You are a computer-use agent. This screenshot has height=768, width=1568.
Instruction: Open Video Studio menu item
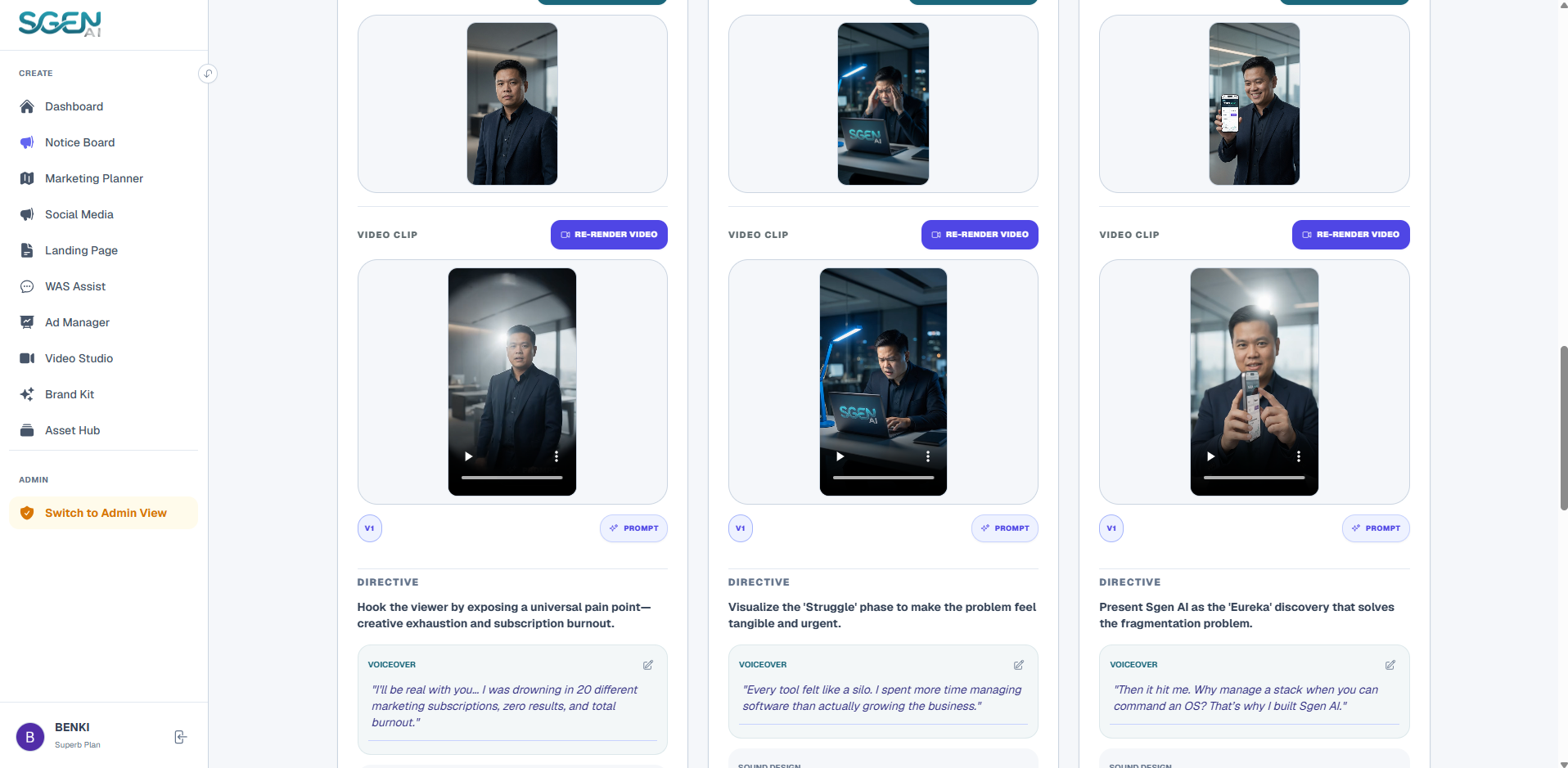click(x=103, y=358)
